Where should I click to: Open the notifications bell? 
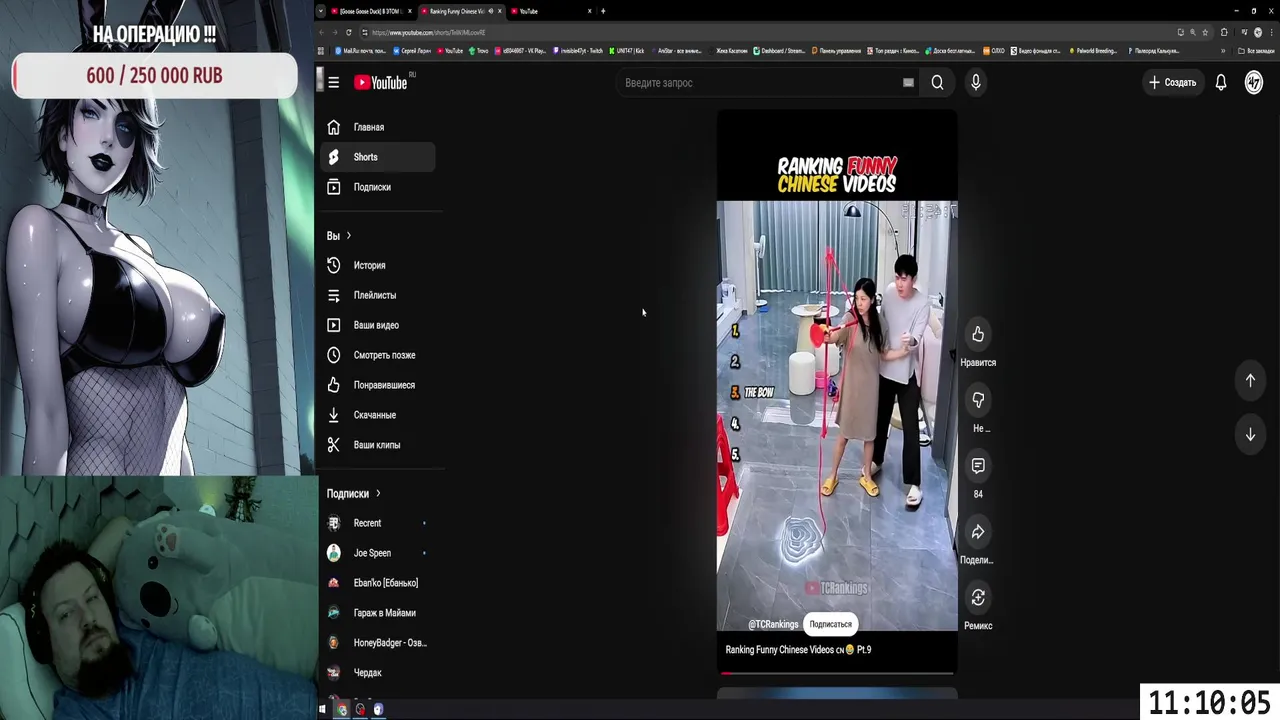click(1221, 83)
